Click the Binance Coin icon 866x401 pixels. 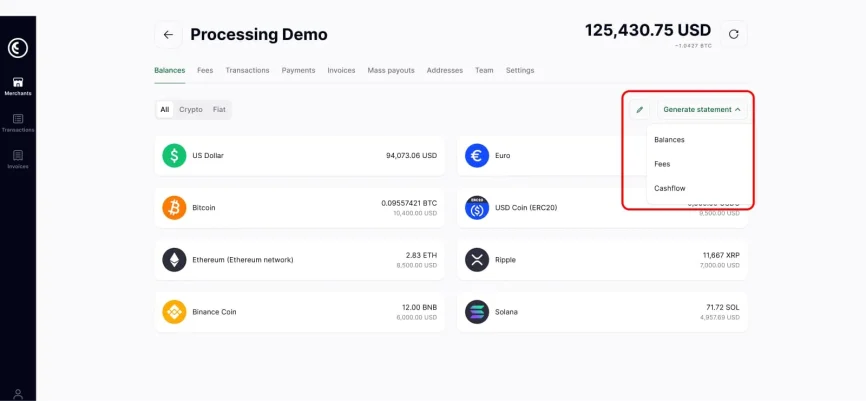tap(174, 312)
